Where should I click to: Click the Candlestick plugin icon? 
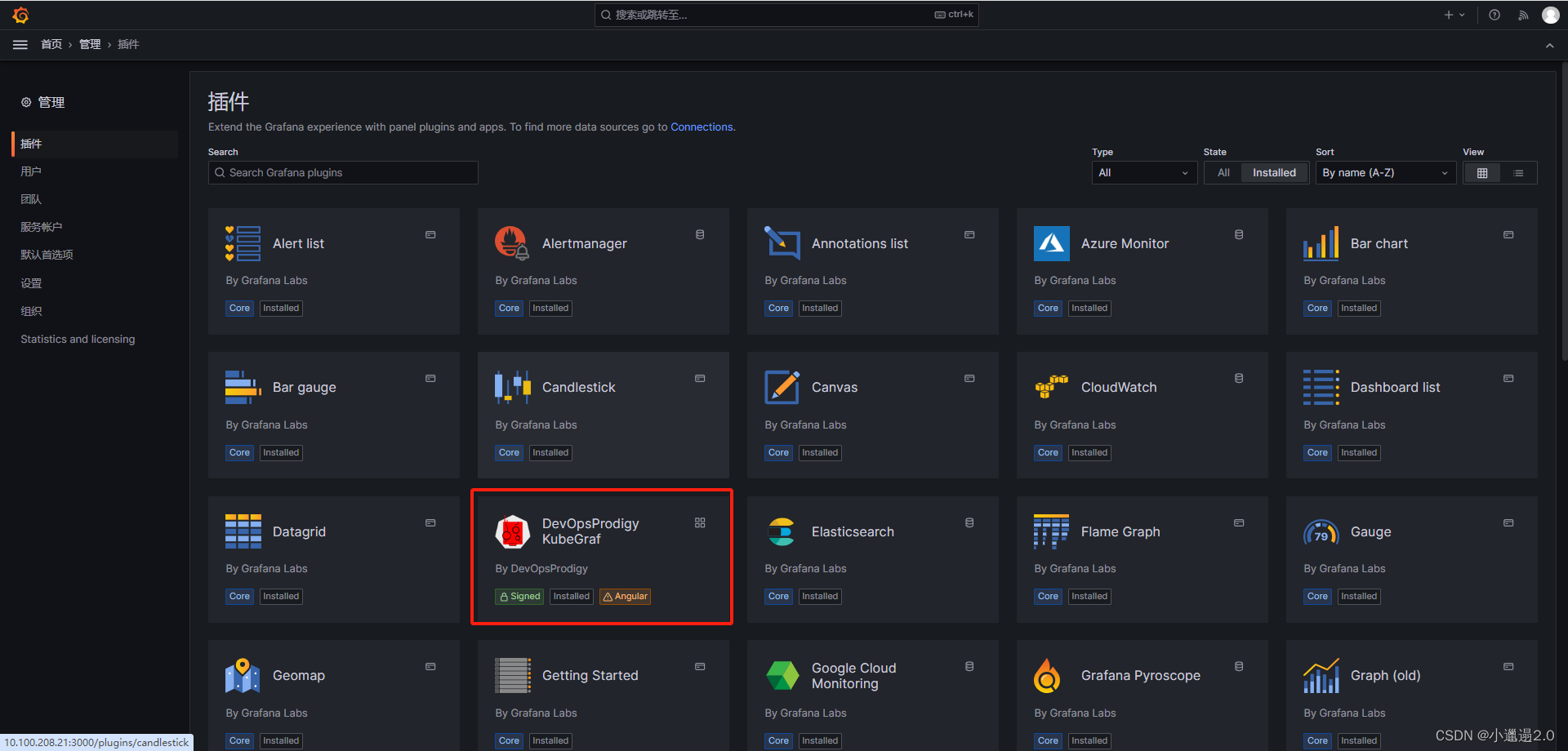(x=513, y=387)
